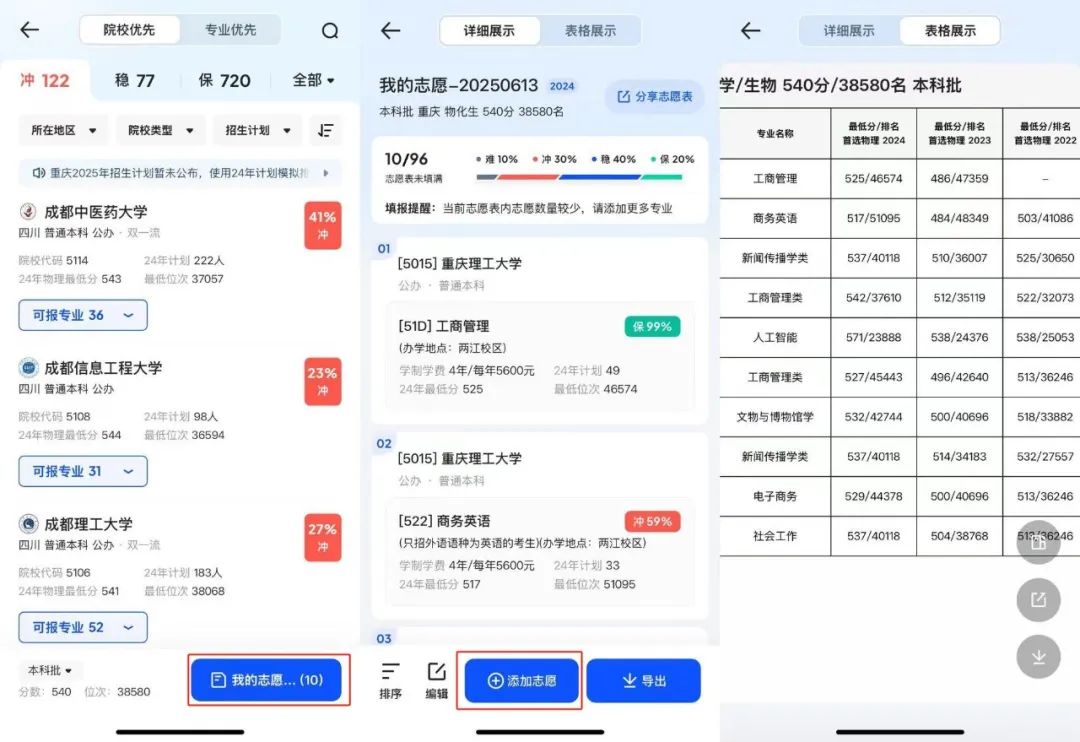Tap the 添加志愿 button
This screenshot has width=1080, height=742.
click(x=521, y=681)
